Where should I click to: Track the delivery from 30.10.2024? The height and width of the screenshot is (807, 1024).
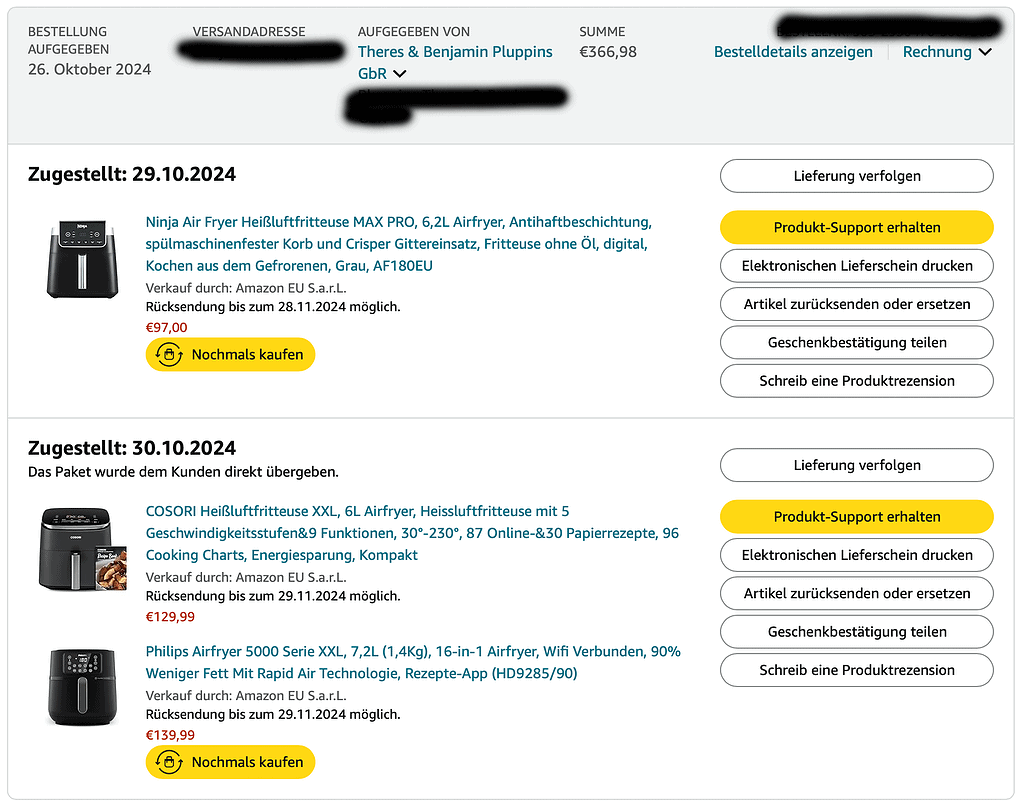pos(857,465)
